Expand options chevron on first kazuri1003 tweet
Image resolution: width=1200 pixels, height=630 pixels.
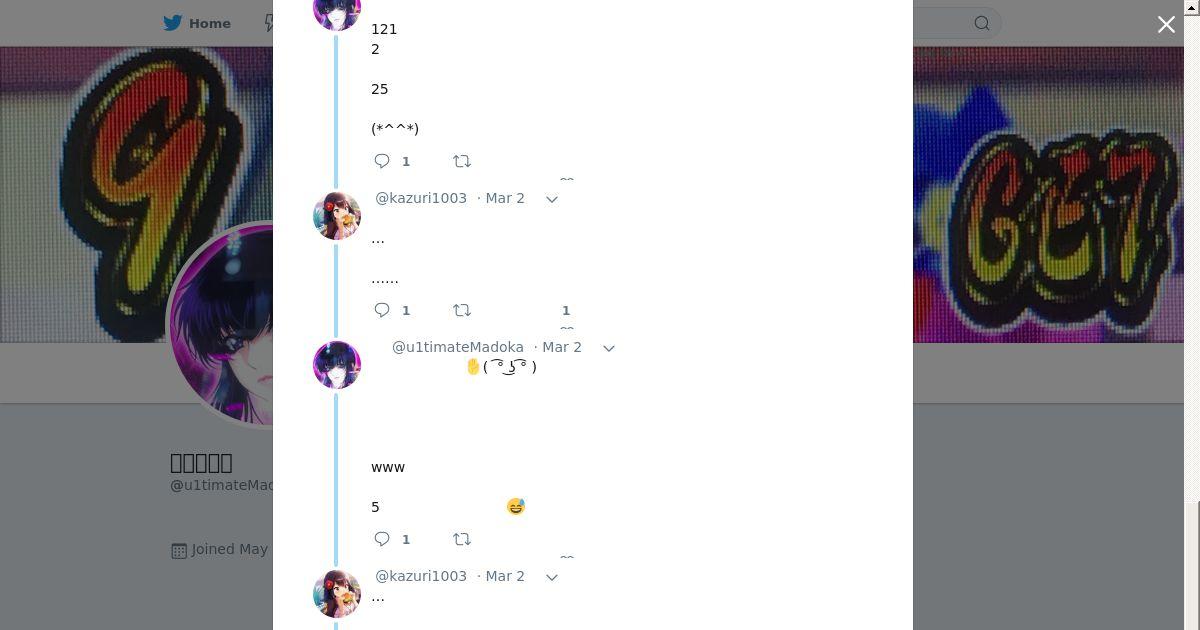point(552,199)
